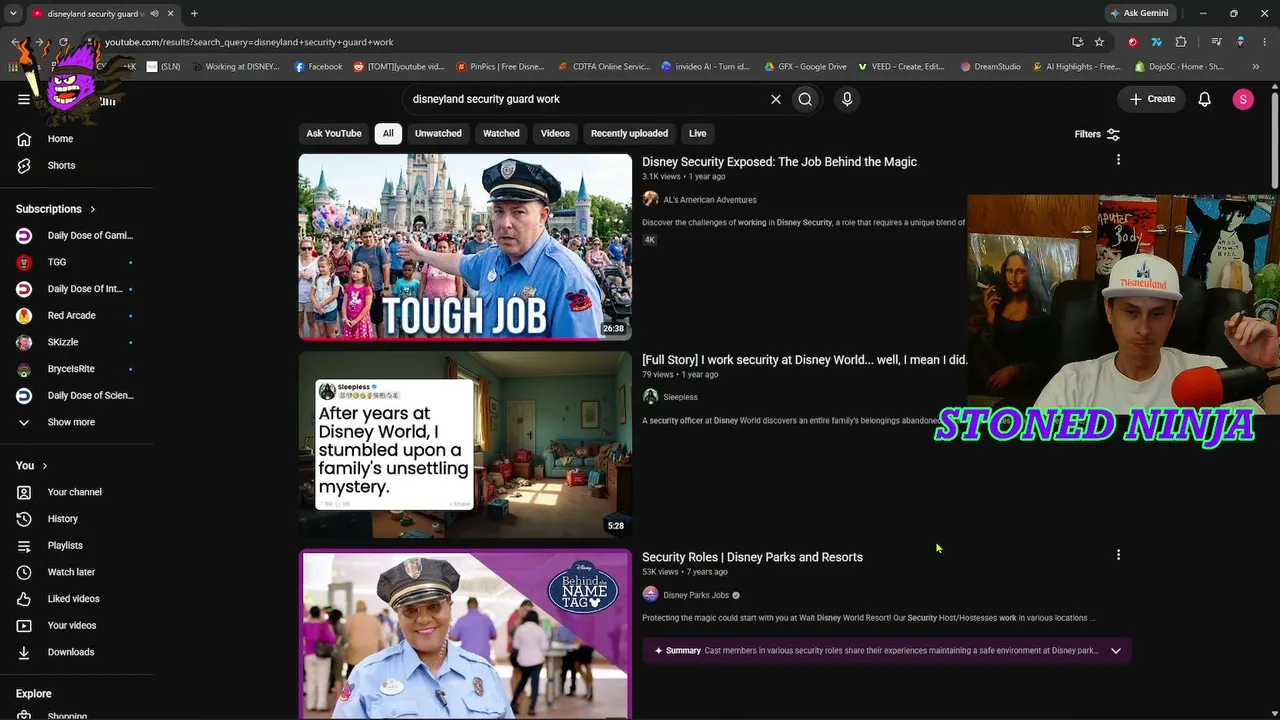Mute the YouTube tab via speaker icon
This screenshot has height=720, width=1280.
154,13
